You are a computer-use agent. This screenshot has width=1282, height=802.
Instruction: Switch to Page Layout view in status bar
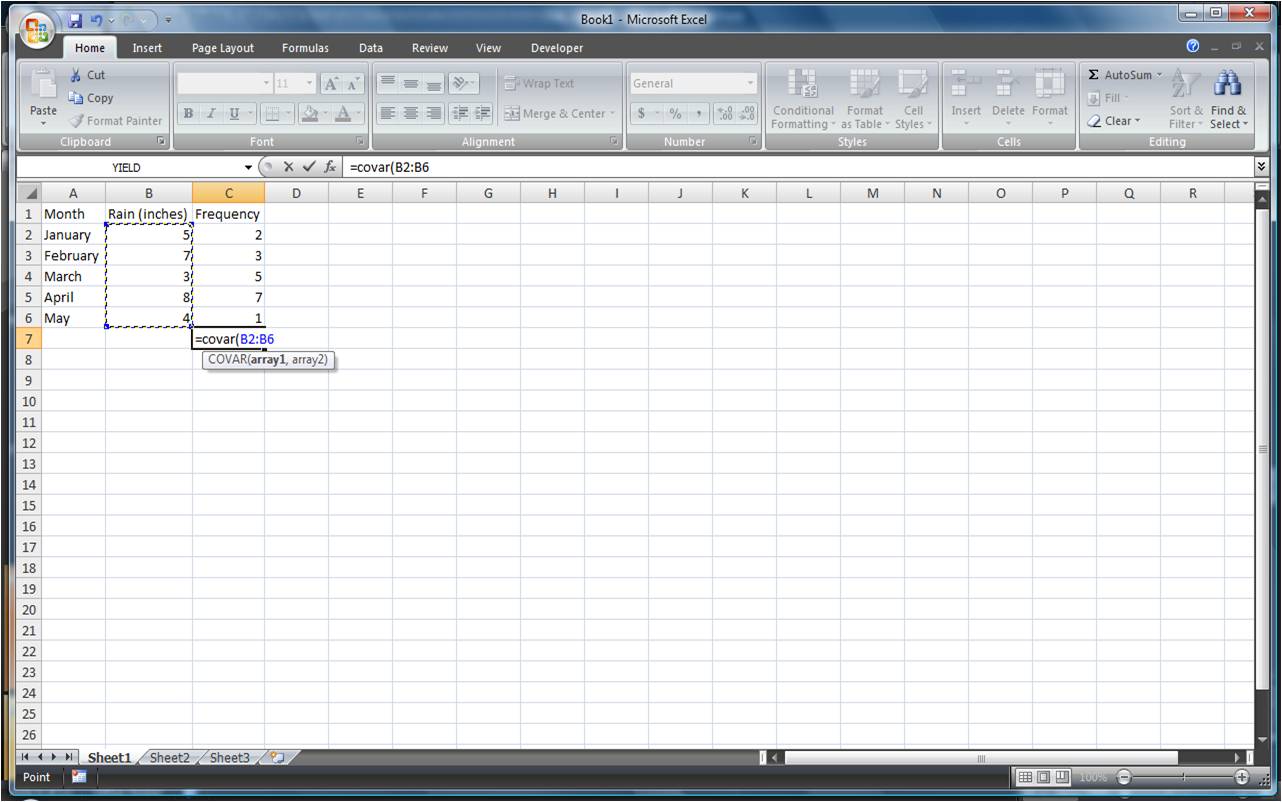click(1043, 777)
